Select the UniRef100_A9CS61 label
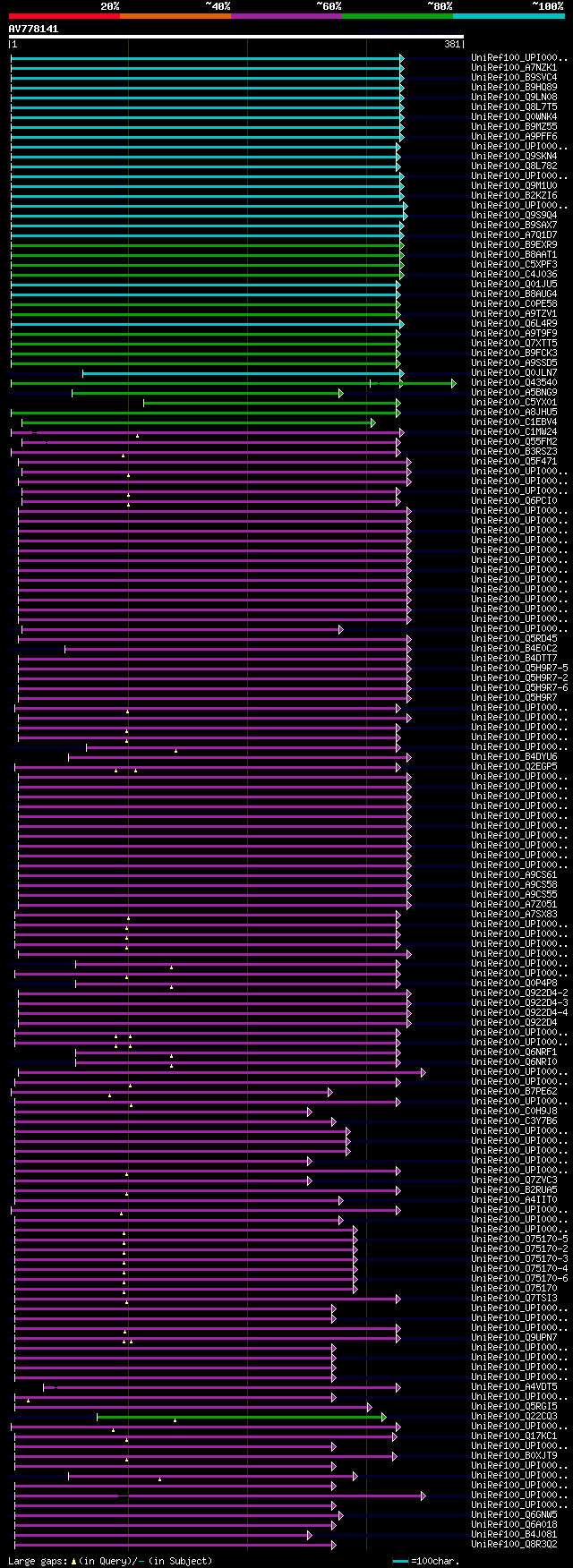Image resolution: width=573 pixels, height=1568 pixels. coord(514,874)
